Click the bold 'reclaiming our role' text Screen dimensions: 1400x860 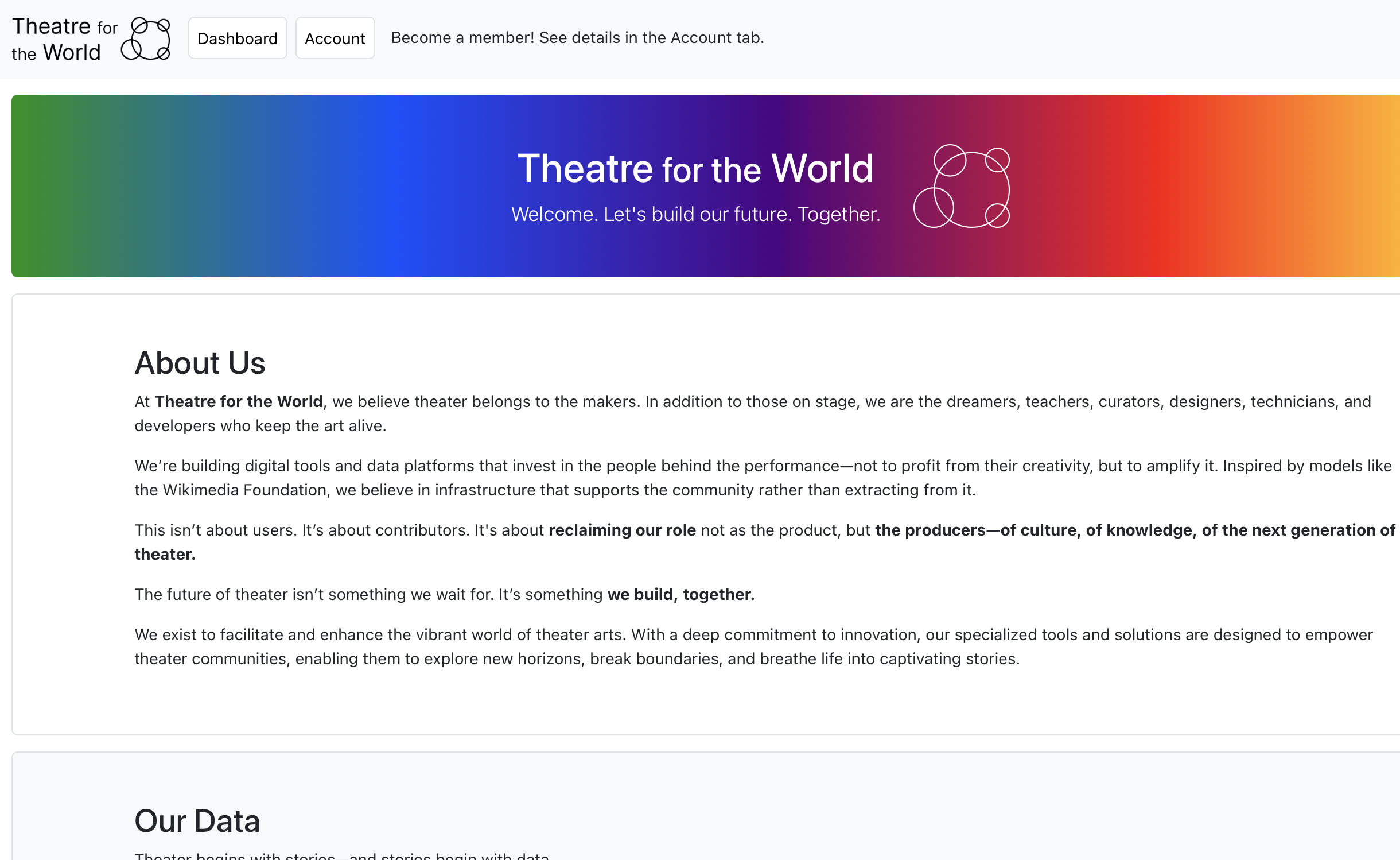click(x=622, y=530)
